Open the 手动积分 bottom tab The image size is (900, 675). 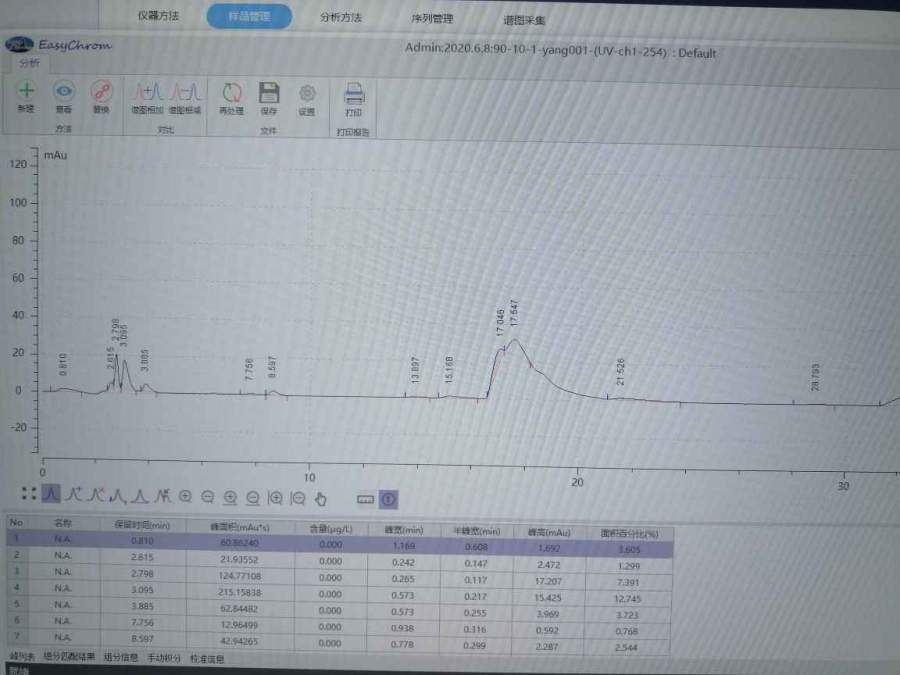(164, 658)
